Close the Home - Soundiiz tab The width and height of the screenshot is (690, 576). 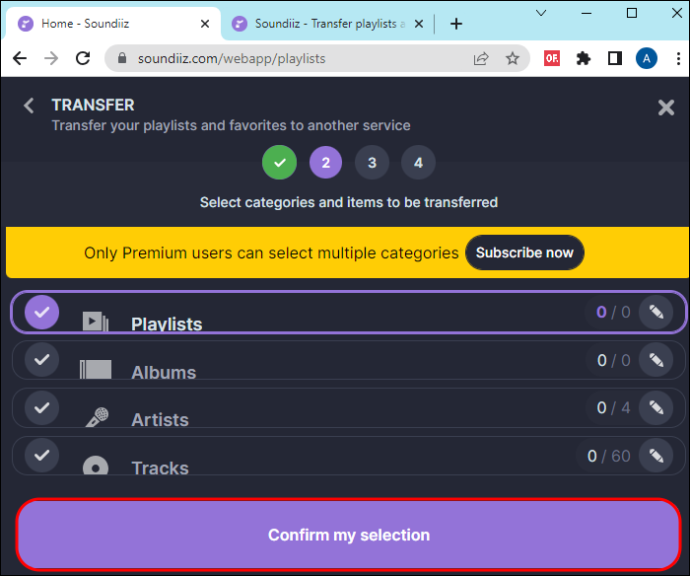205,24
